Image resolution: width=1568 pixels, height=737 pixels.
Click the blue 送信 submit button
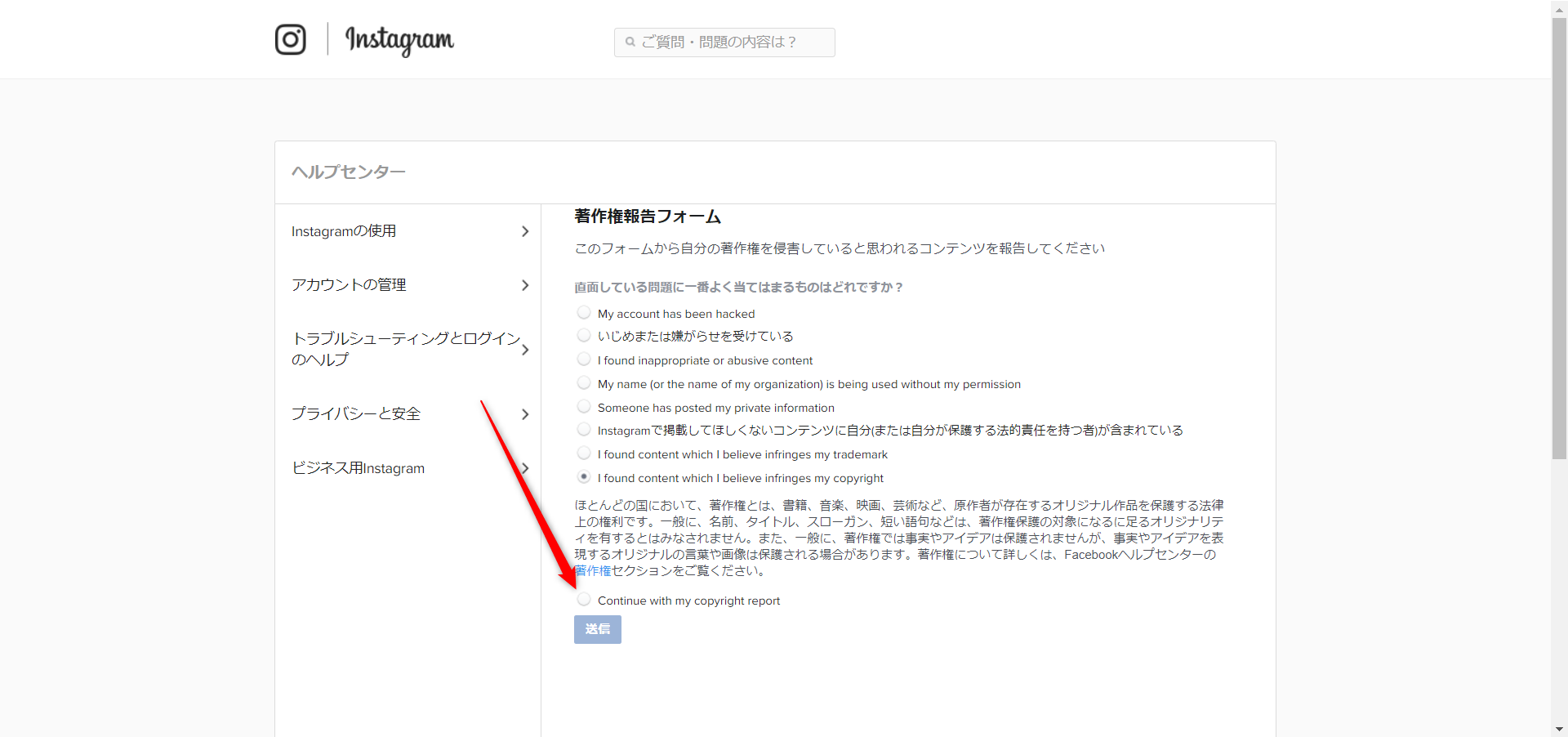(x=598, y=629)
